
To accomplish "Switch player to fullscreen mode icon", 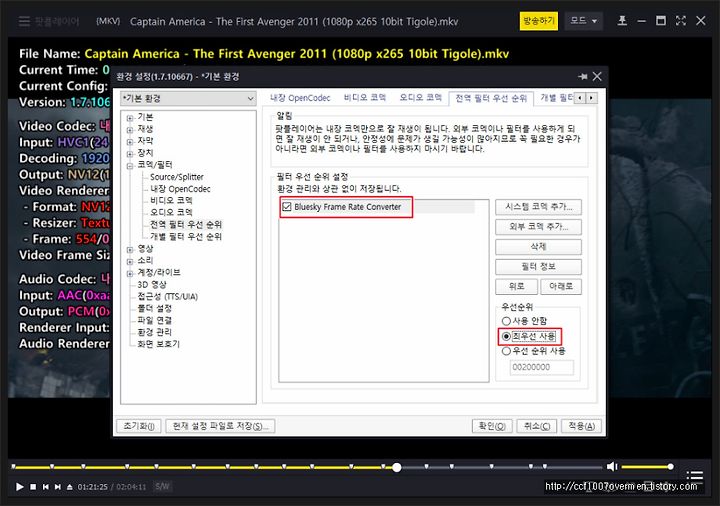I will pos(681,21).
